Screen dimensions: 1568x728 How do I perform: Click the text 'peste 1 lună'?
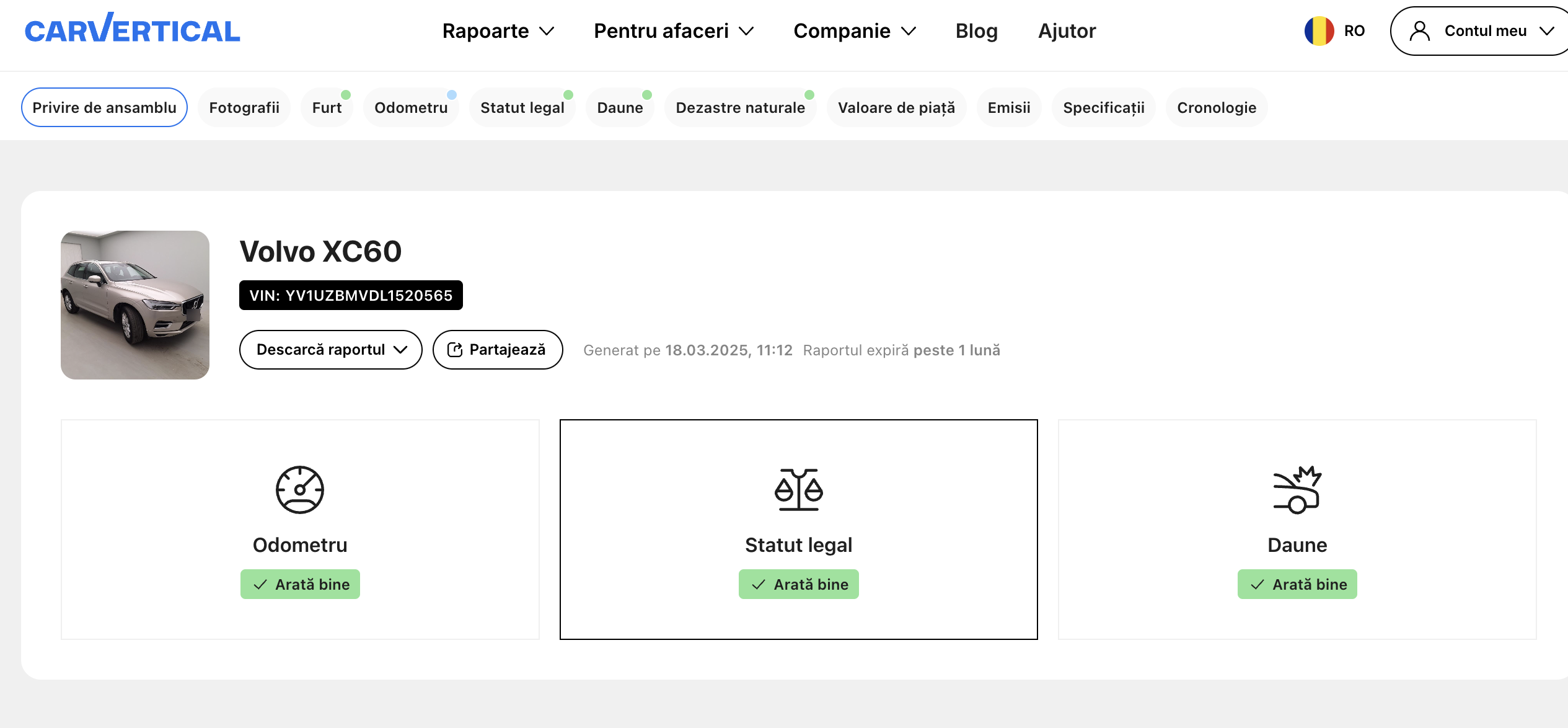[x=957, y=350]
